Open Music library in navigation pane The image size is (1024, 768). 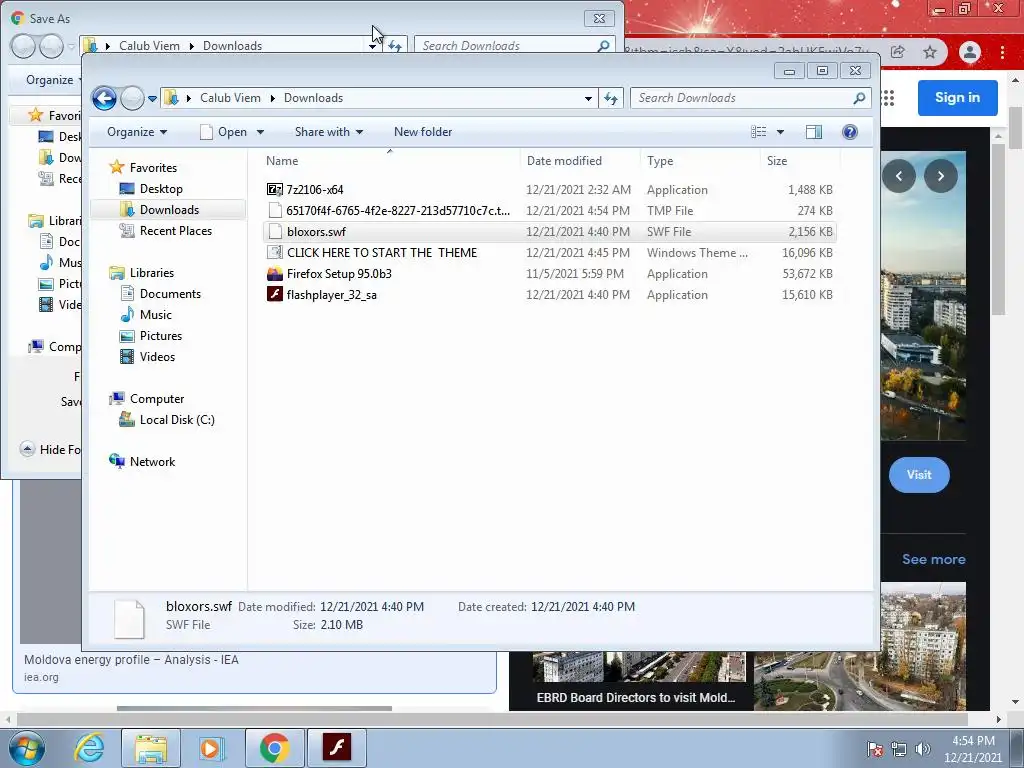(x=155, y=315)
